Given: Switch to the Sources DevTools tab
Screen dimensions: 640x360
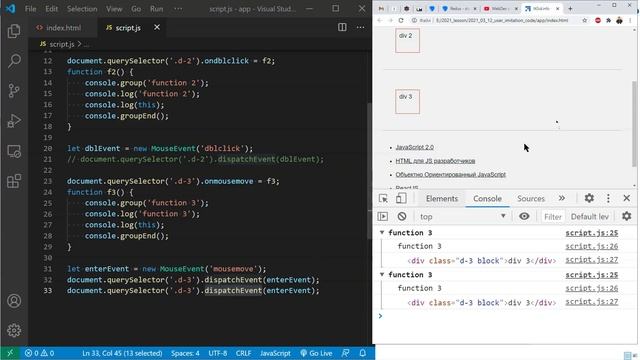Looking at the screenshot, I should pyautogui.click(x=531, y=198).
